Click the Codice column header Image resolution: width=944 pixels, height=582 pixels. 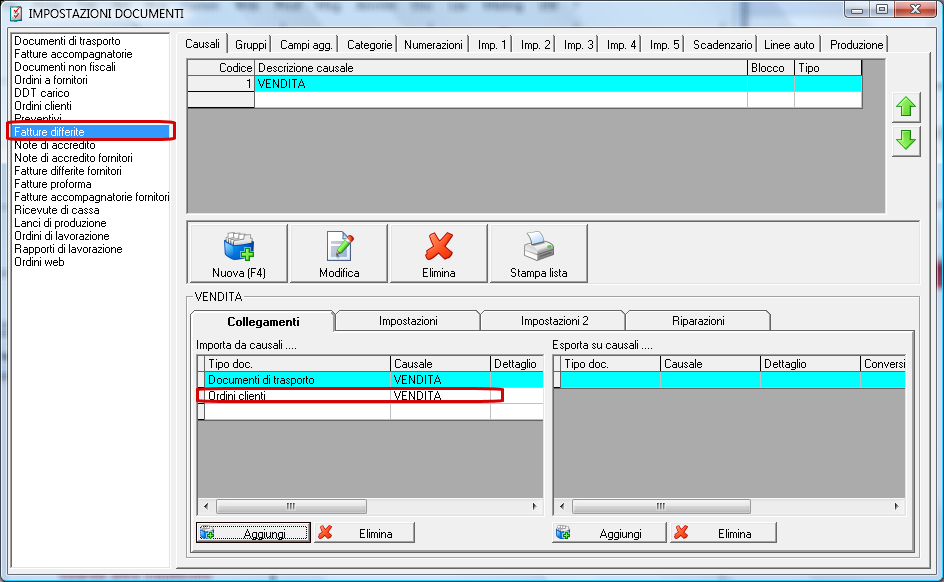(222, 68)
